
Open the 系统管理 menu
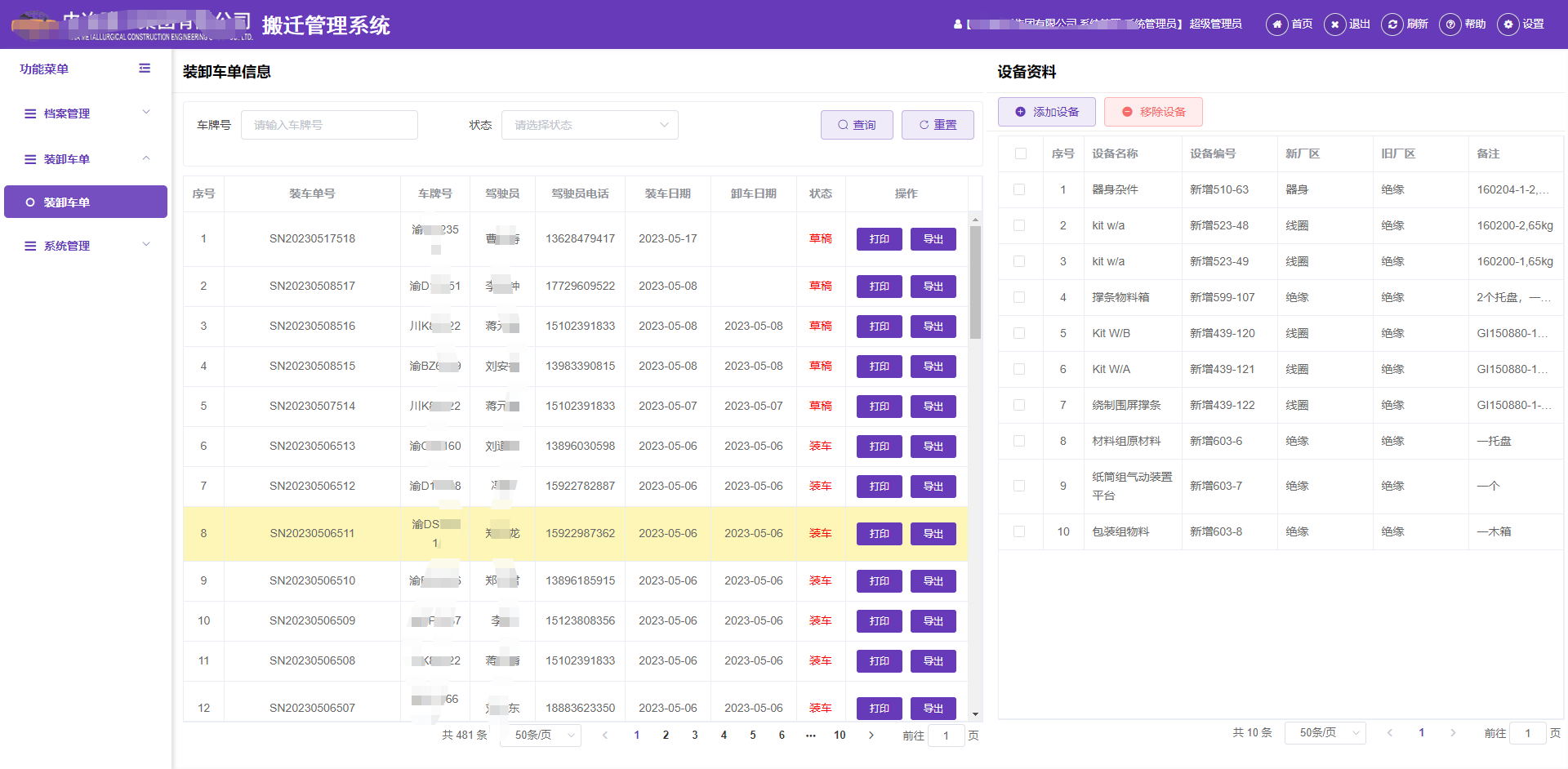coord(86,246)
